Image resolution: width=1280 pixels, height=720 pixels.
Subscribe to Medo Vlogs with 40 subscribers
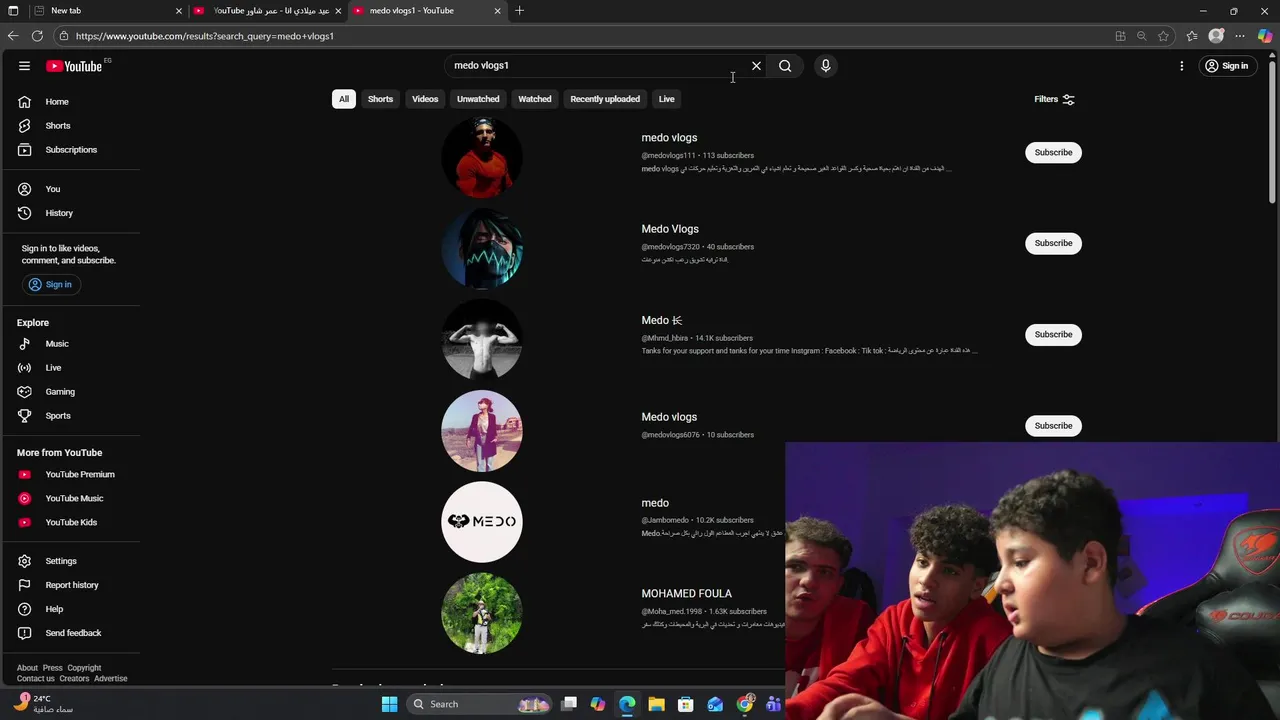[x=1053, y=243]
